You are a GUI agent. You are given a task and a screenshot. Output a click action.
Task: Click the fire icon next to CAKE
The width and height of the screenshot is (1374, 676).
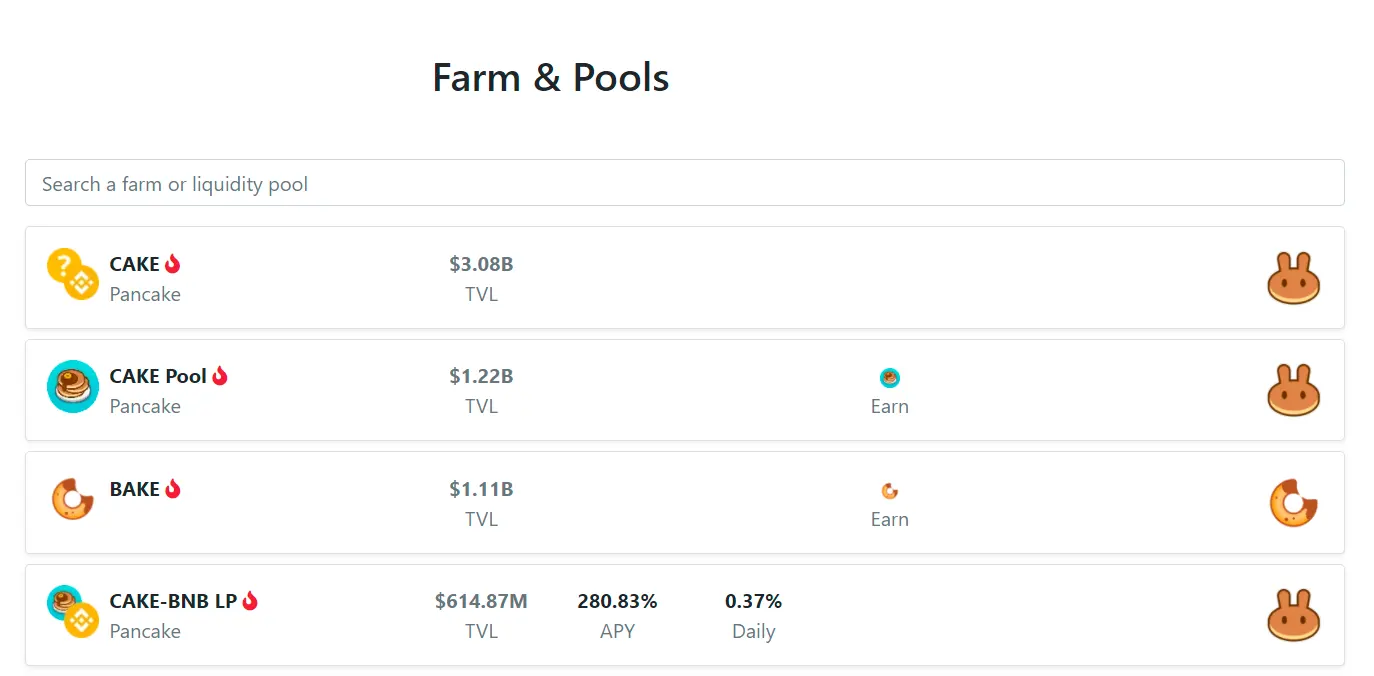173,264
